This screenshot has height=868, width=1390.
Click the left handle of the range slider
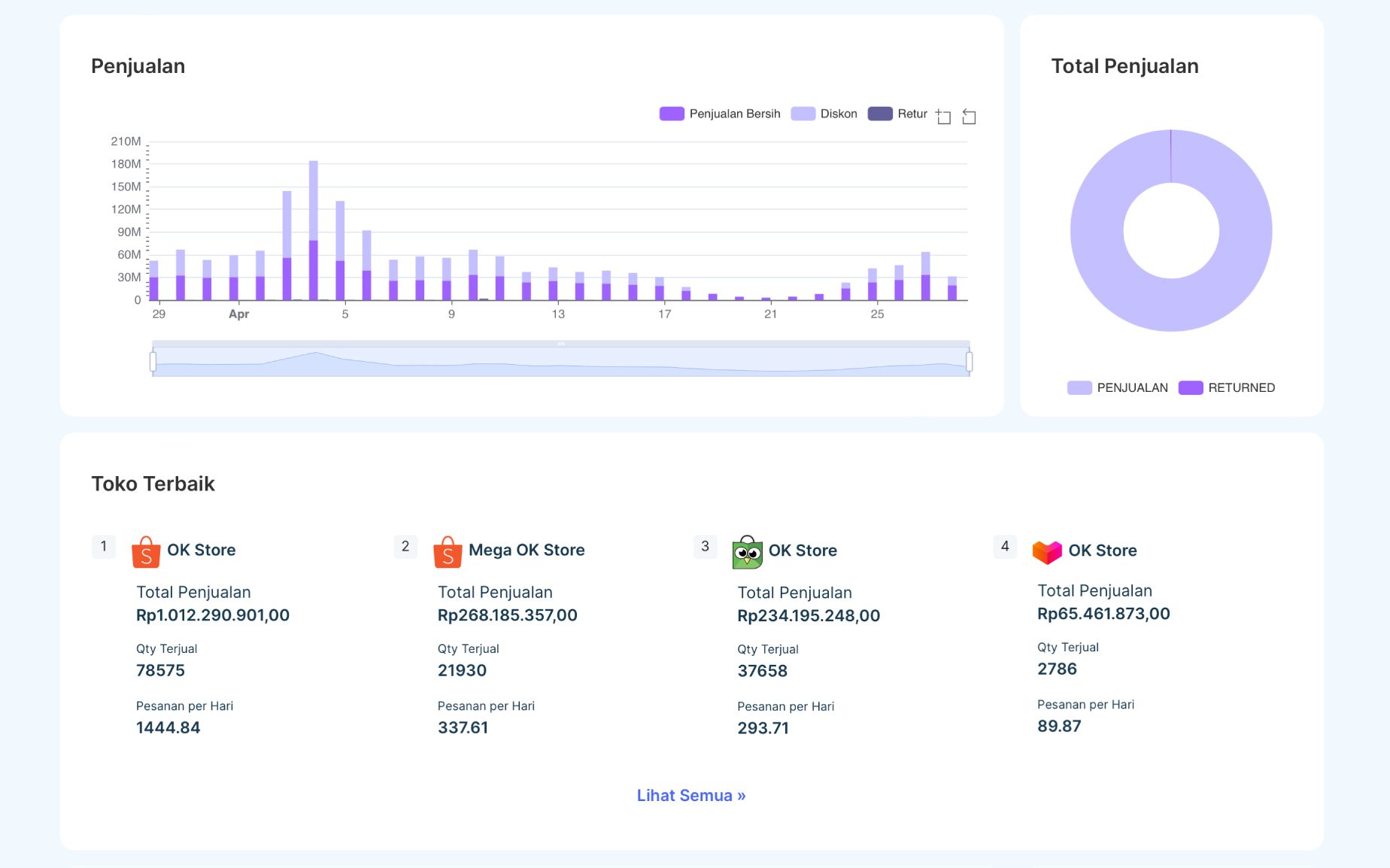pyautogui.click(x=153, y=362)
